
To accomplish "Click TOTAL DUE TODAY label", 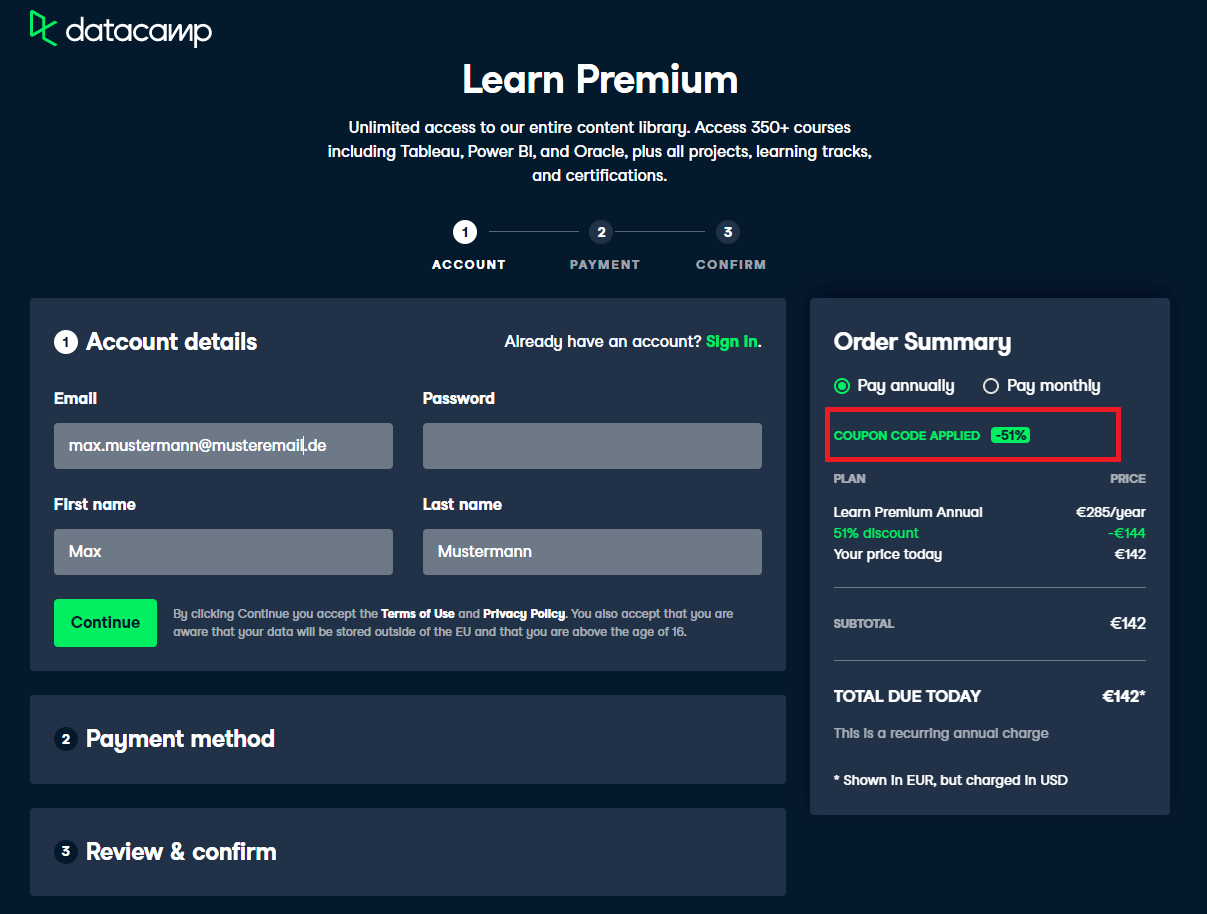I will (x=907, y=696).
